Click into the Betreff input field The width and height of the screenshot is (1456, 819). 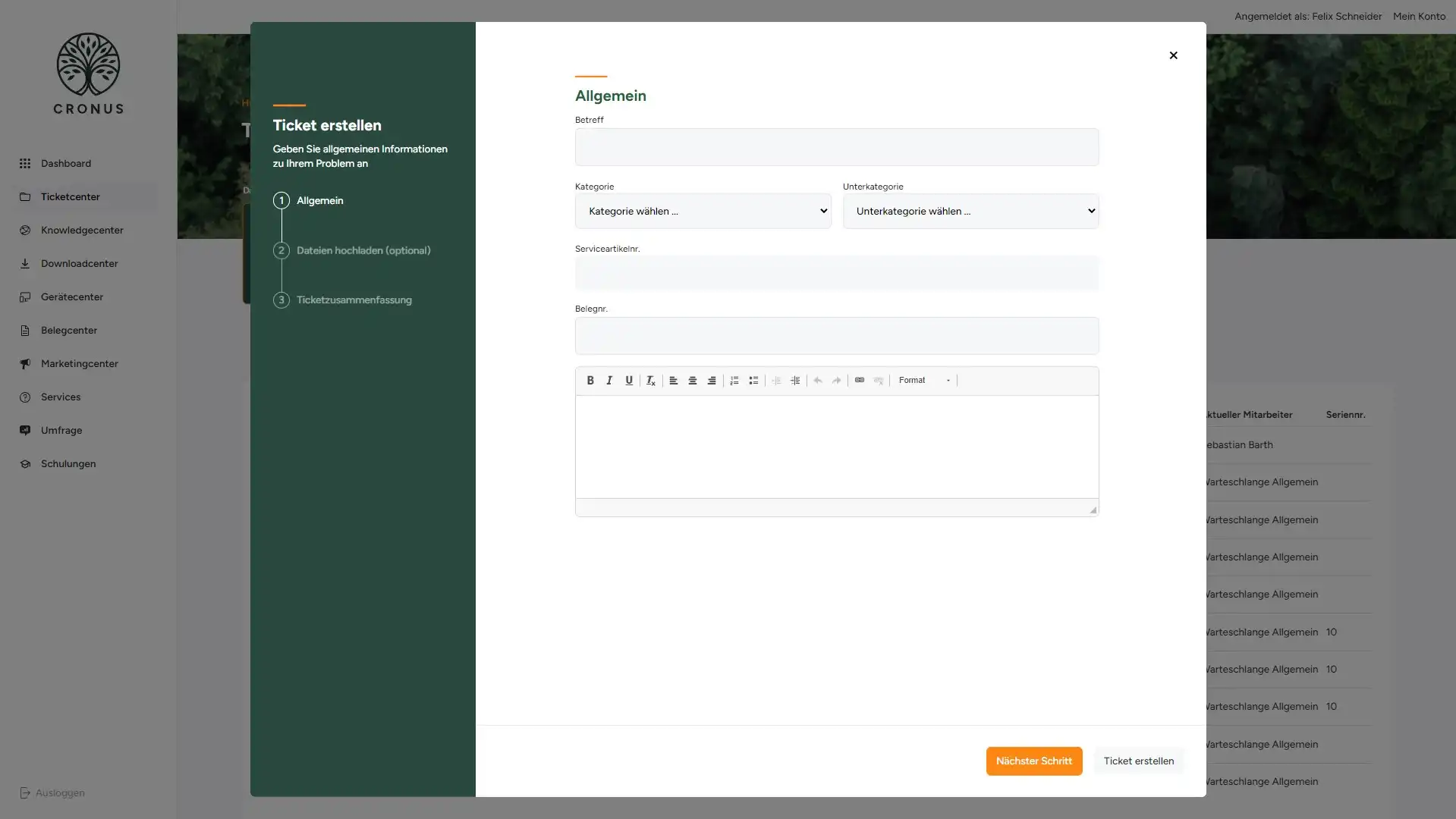(x=836, y=147)
